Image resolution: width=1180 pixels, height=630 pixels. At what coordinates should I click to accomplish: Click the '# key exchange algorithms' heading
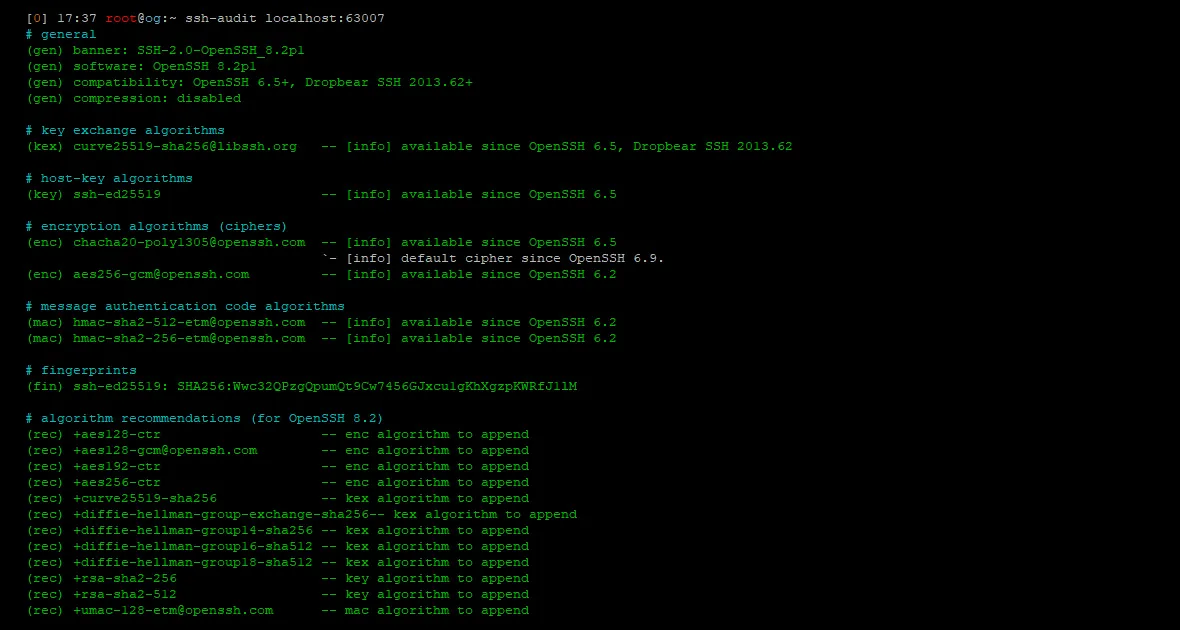pos(125,130)
